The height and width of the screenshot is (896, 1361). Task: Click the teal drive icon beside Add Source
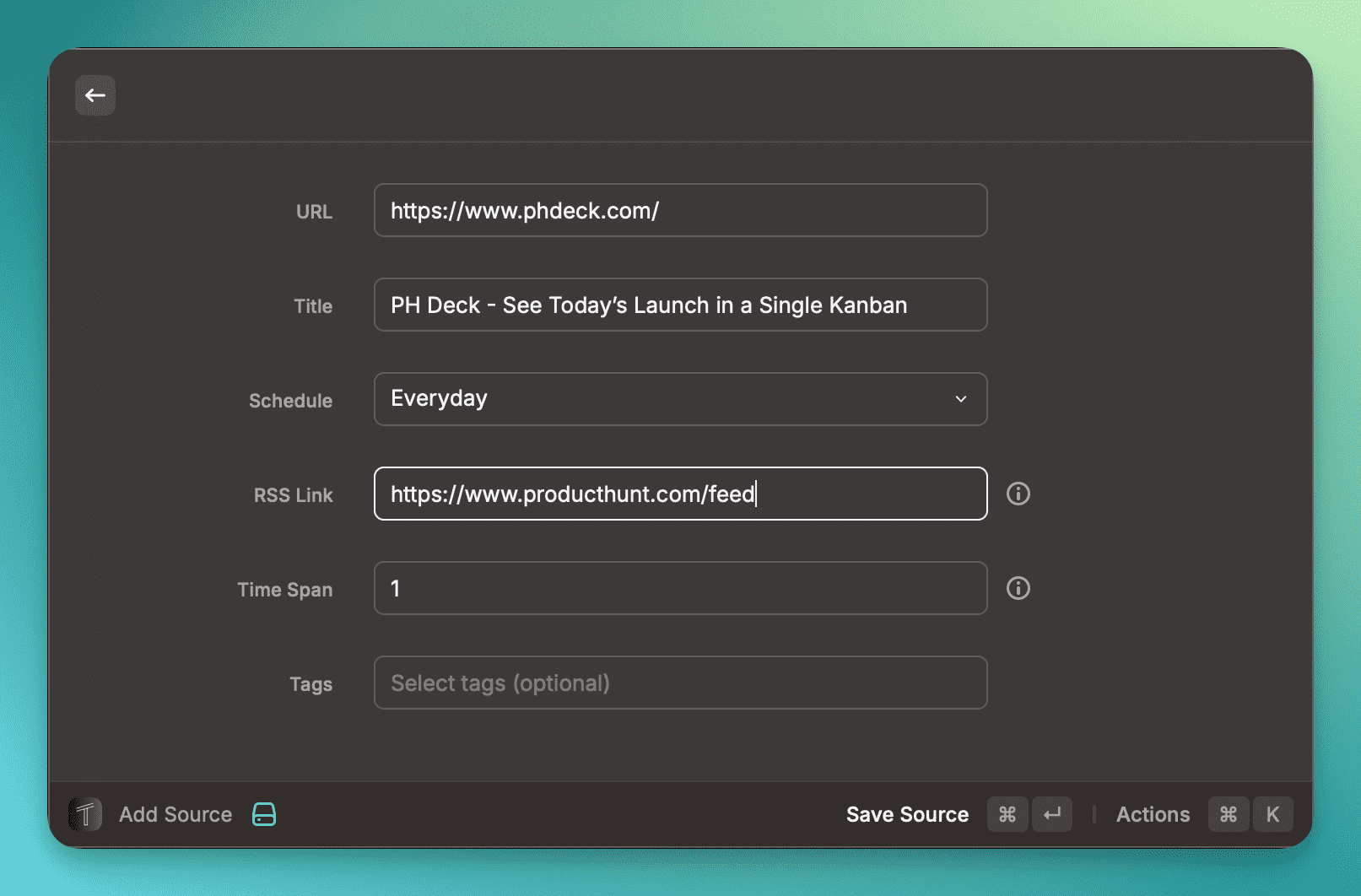pos(264,814)
